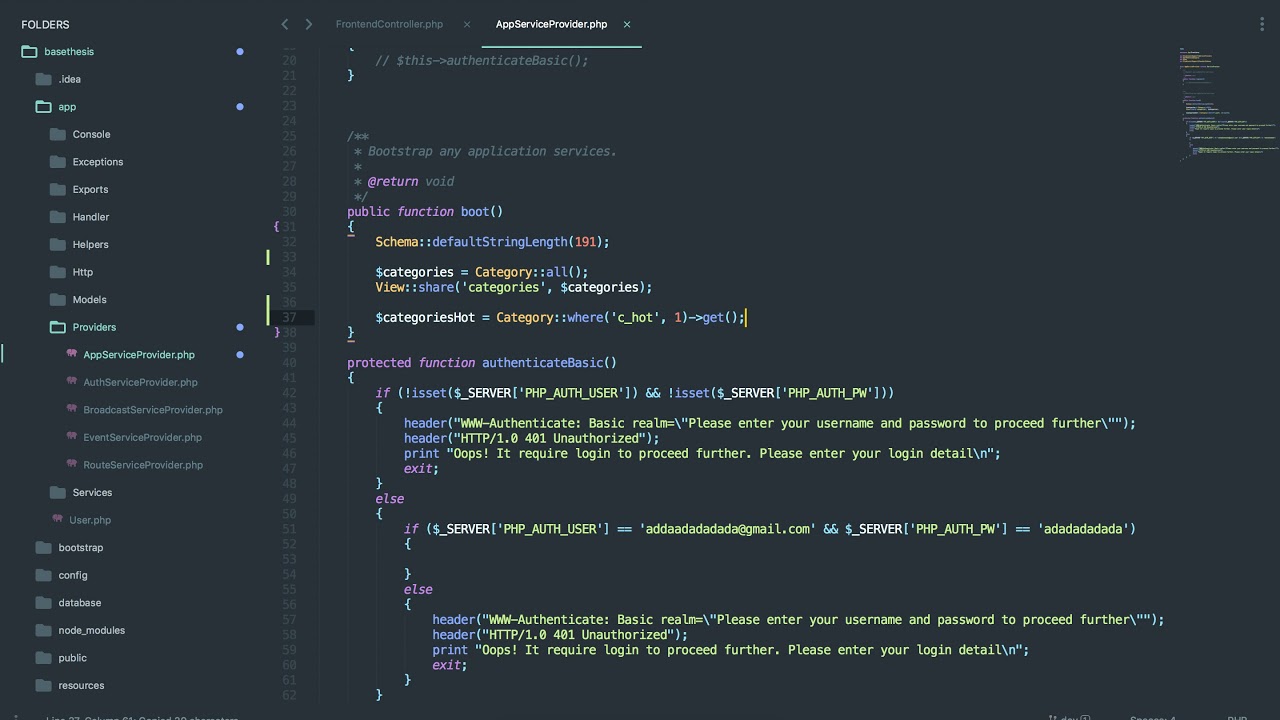This screenshot has width=1280, height=720.
Task: Click the Exceptions folder icon
Action: (x=57, y=161)
